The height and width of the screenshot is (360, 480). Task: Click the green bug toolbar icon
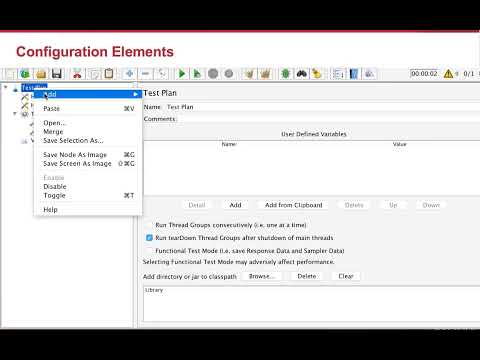[286, 74]
